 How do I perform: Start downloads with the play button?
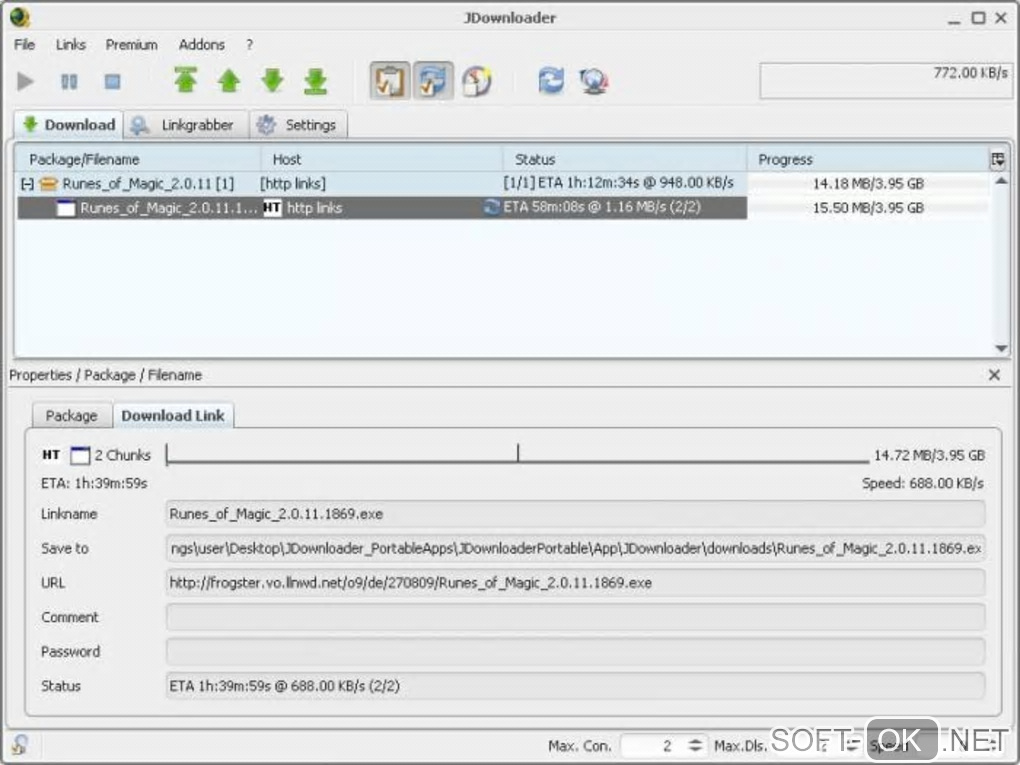pos(25,81)
